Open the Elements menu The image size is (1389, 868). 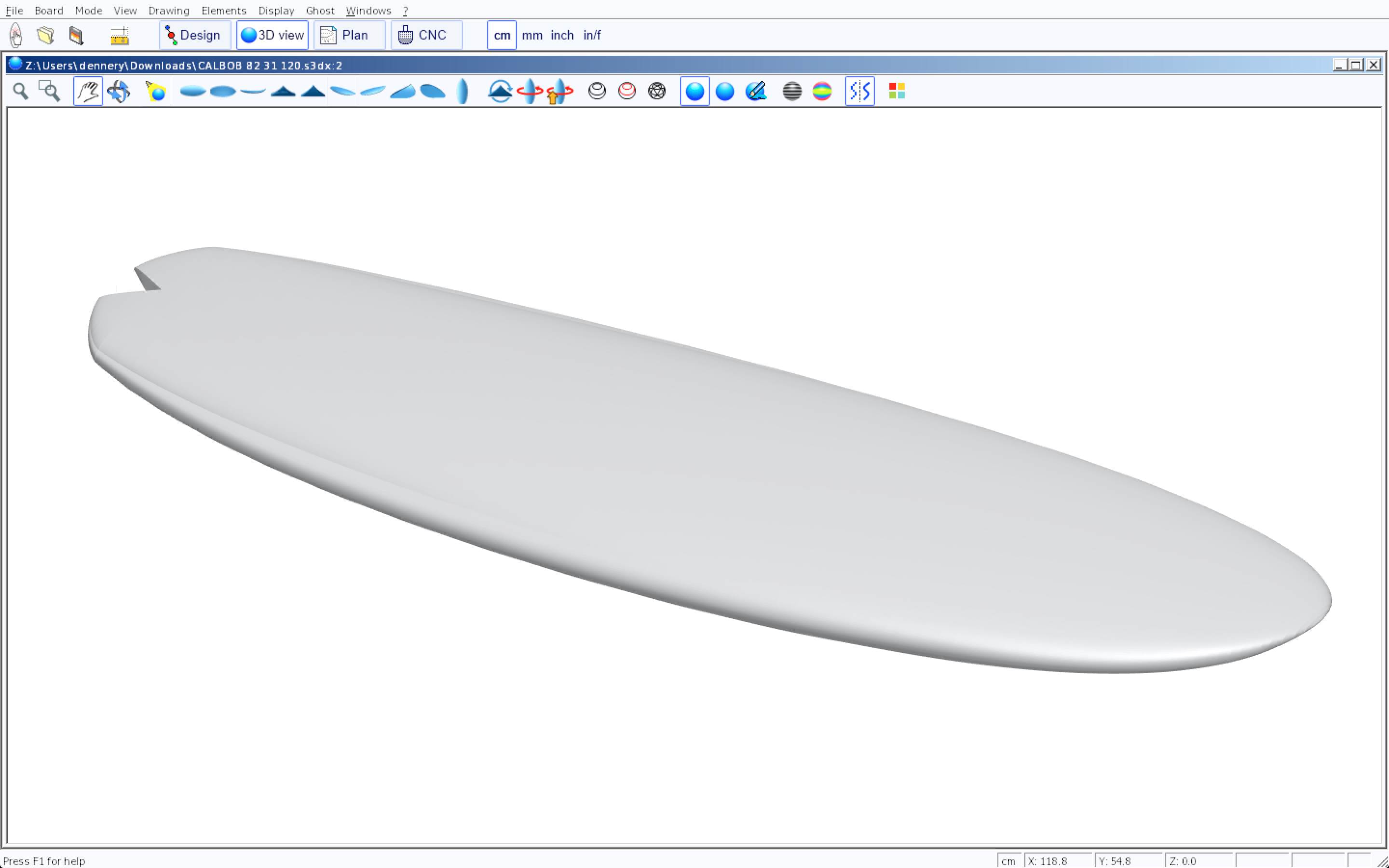point(223,10)
